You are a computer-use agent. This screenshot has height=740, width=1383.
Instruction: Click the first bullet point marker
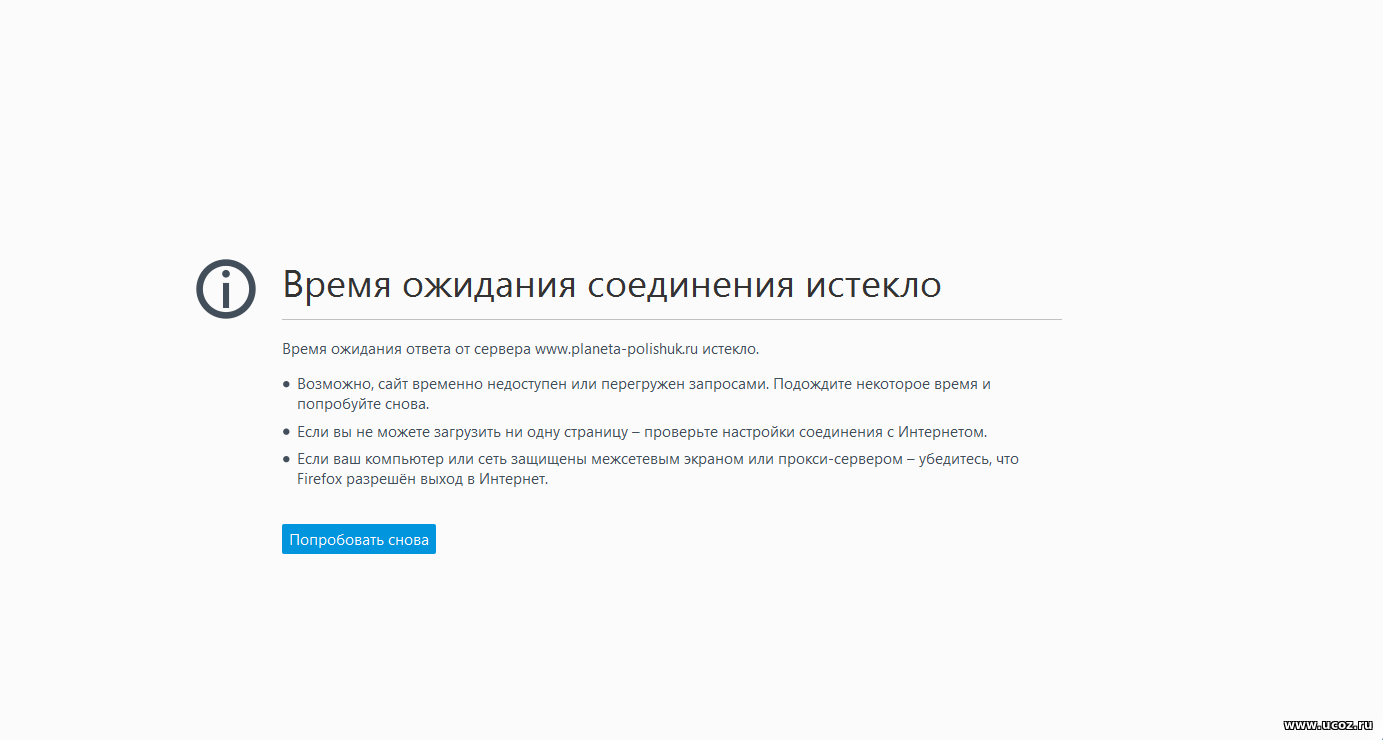click(x=286, y=384)
